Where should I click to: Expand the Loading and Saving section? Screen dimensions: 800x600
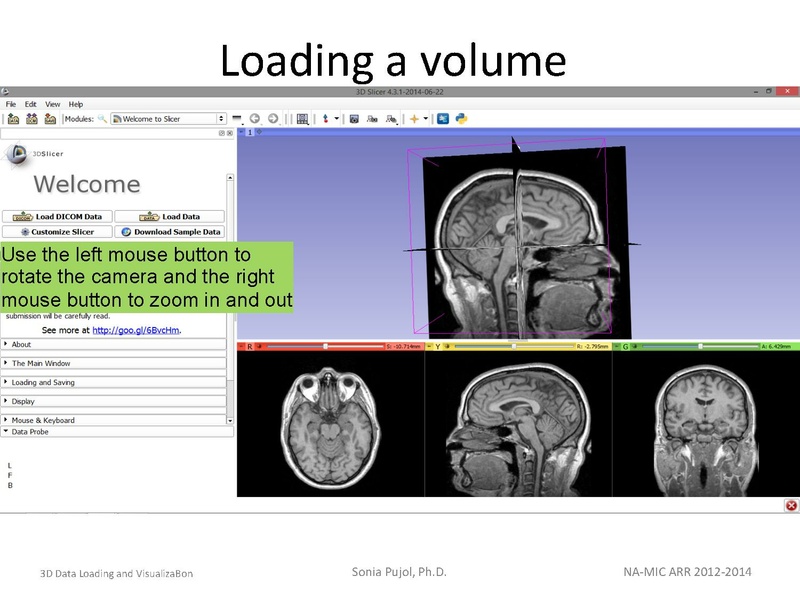[113, 382]
